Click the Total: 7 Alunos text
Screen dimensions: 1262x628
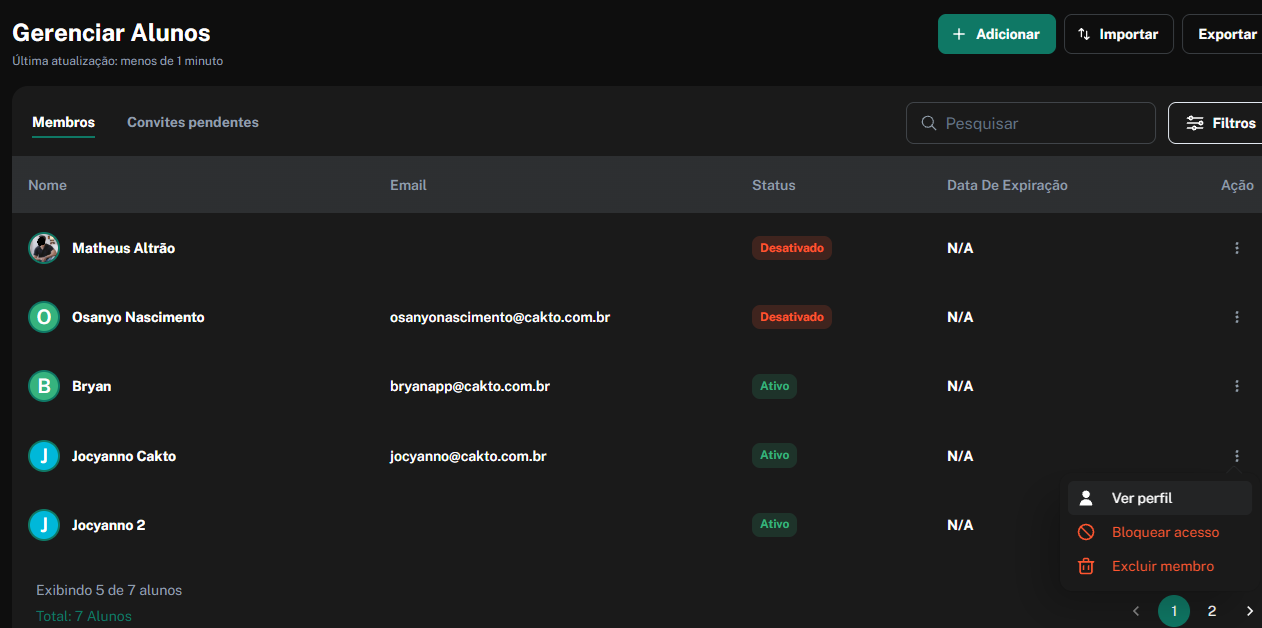click(84, 616)
